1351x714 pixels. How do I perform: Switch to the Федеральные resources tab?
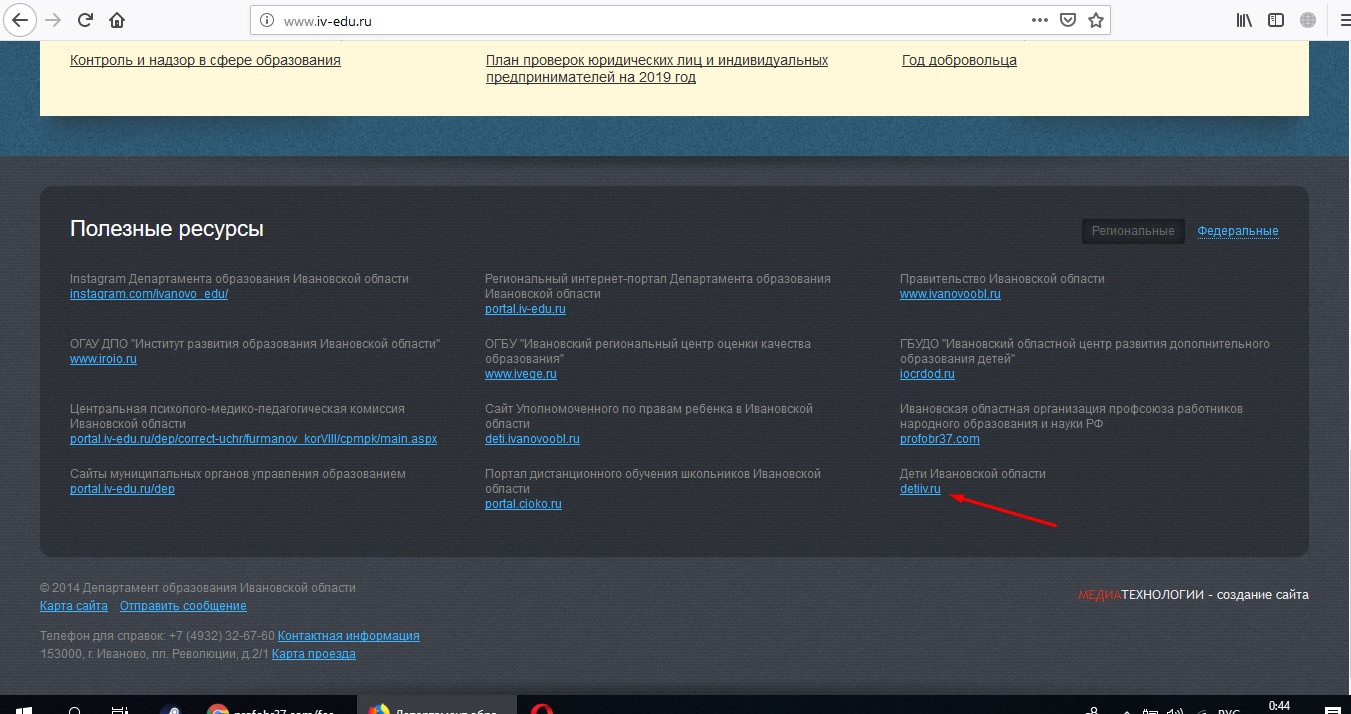(x=1238, y=231)
